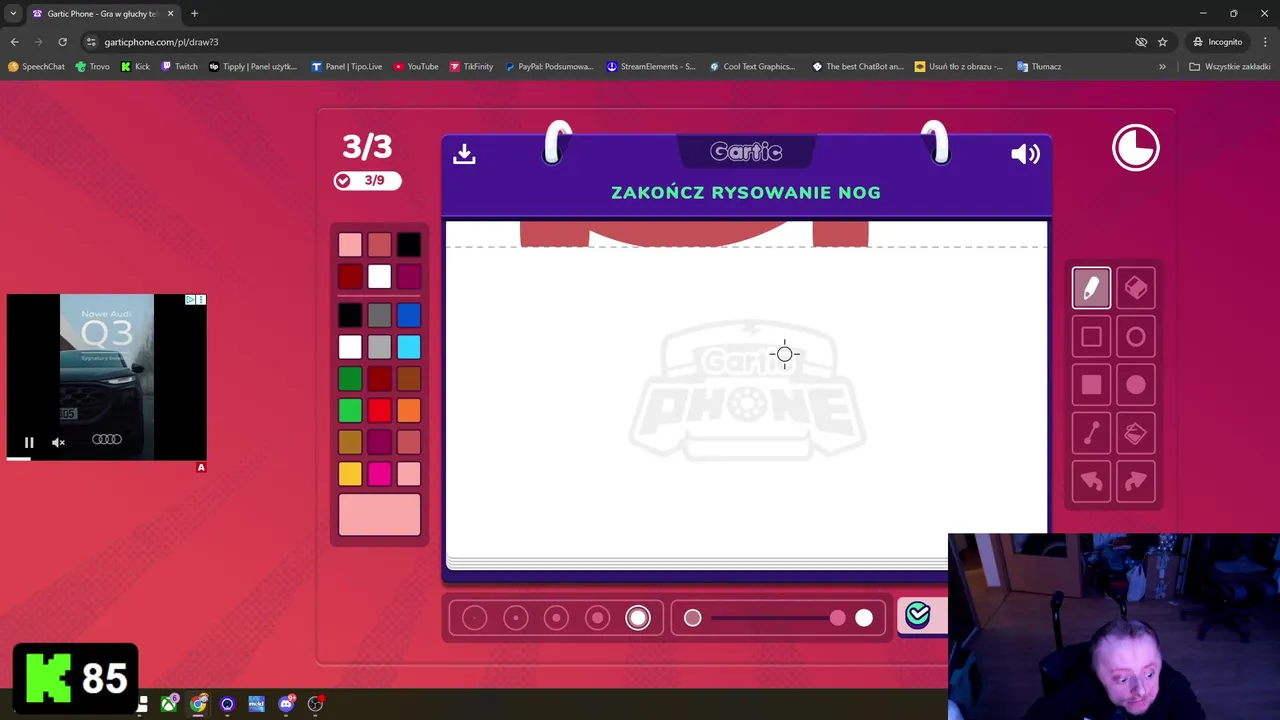
Task: Go back to the previous page
Action: coord(14,42)
